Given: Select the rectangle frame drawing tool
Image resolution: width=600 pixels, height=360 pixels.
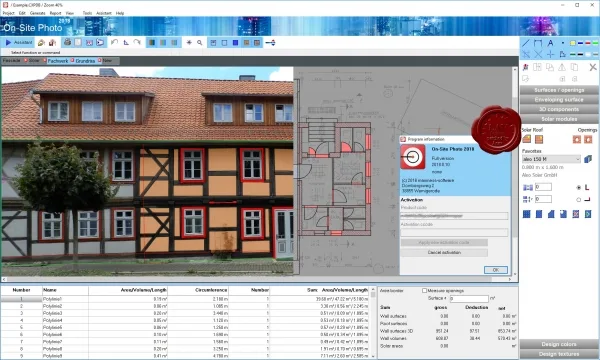Looking at the screenshot, I should (x=538, y=43).
